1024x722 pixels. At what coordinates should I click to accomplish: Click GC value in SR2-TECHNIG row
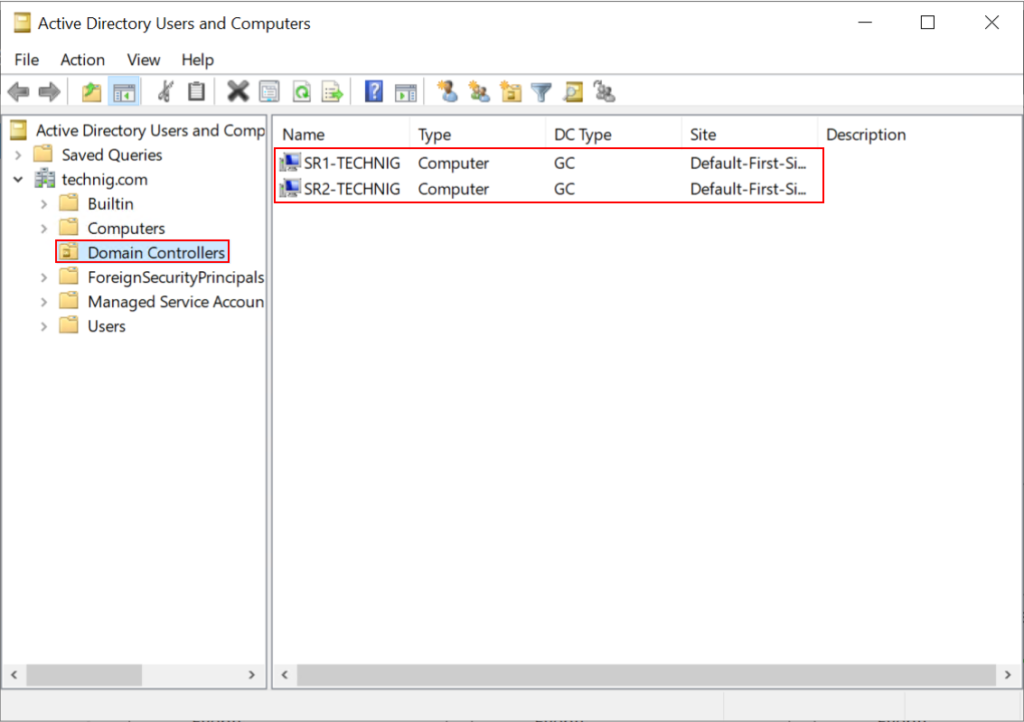coord(564,189)
